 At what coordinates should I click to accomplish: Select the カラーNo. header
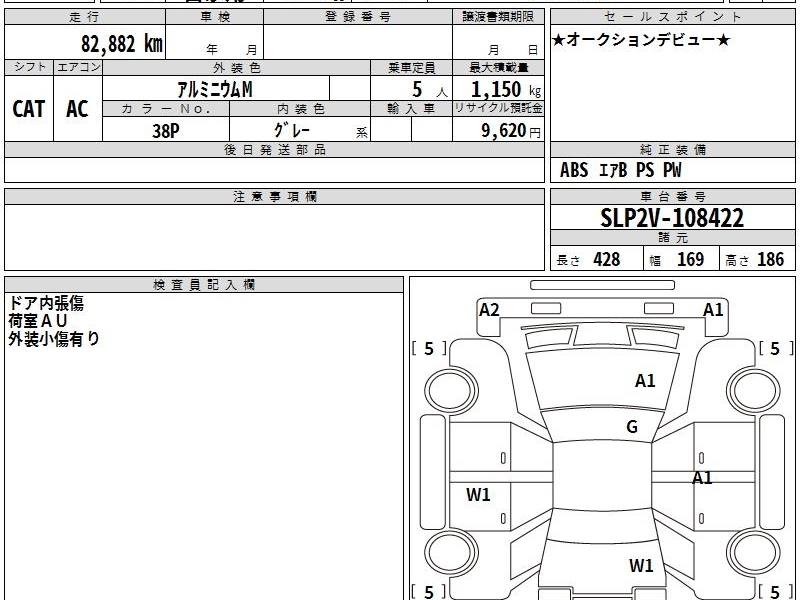[166, 109]
